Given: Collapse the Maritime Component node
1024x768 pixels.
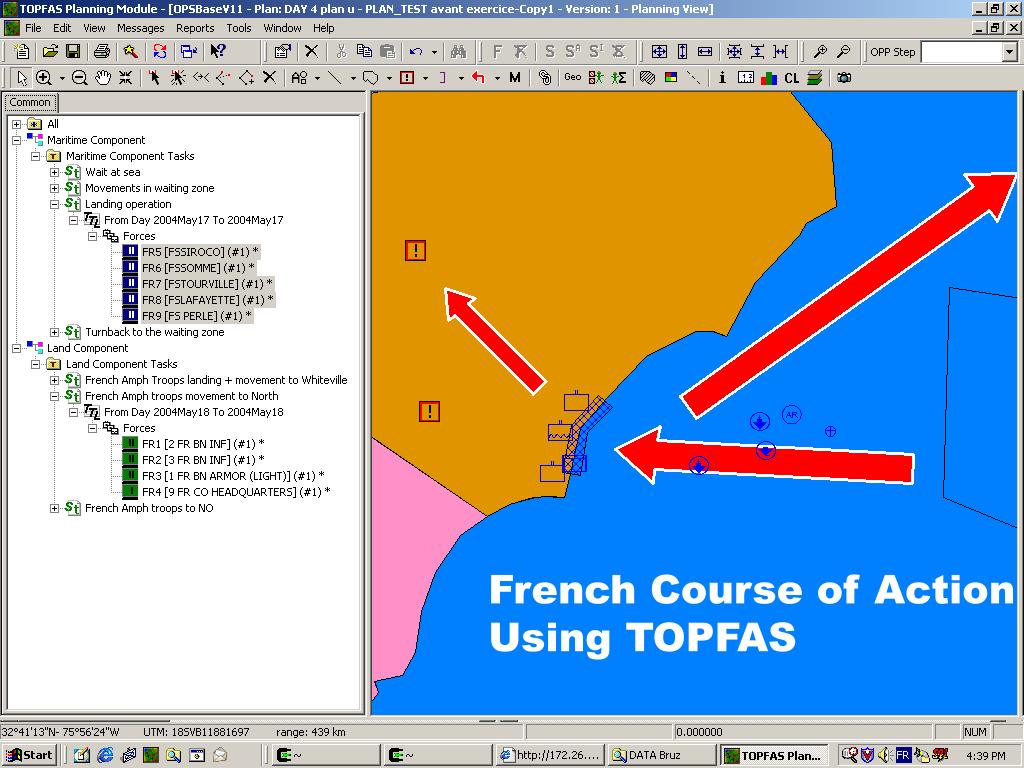Looking at the screenshot, I should coord(17,140).
